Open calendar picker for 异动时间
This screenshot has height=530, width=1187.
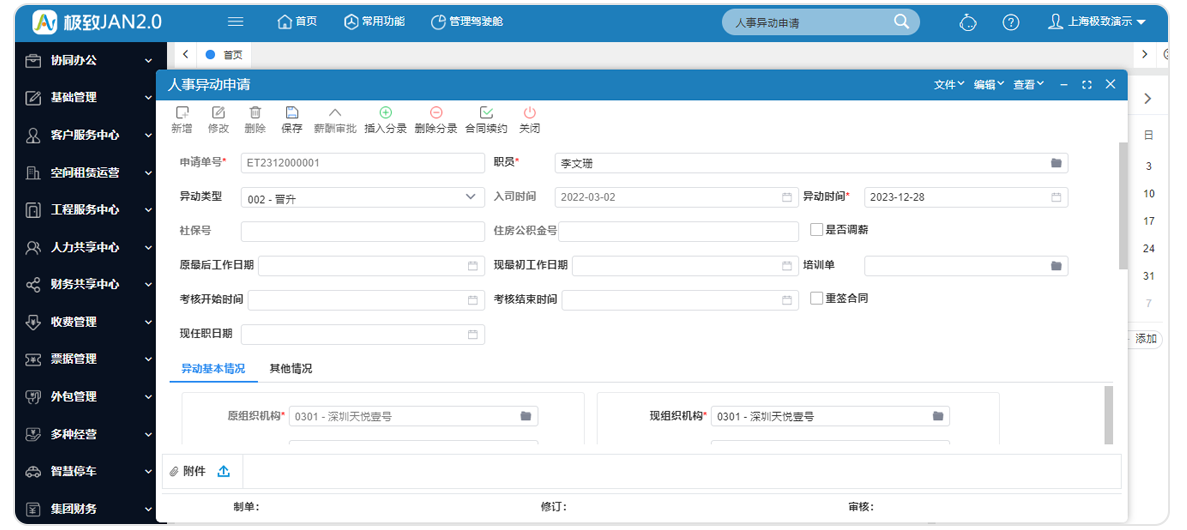[x=1056, y=197]
